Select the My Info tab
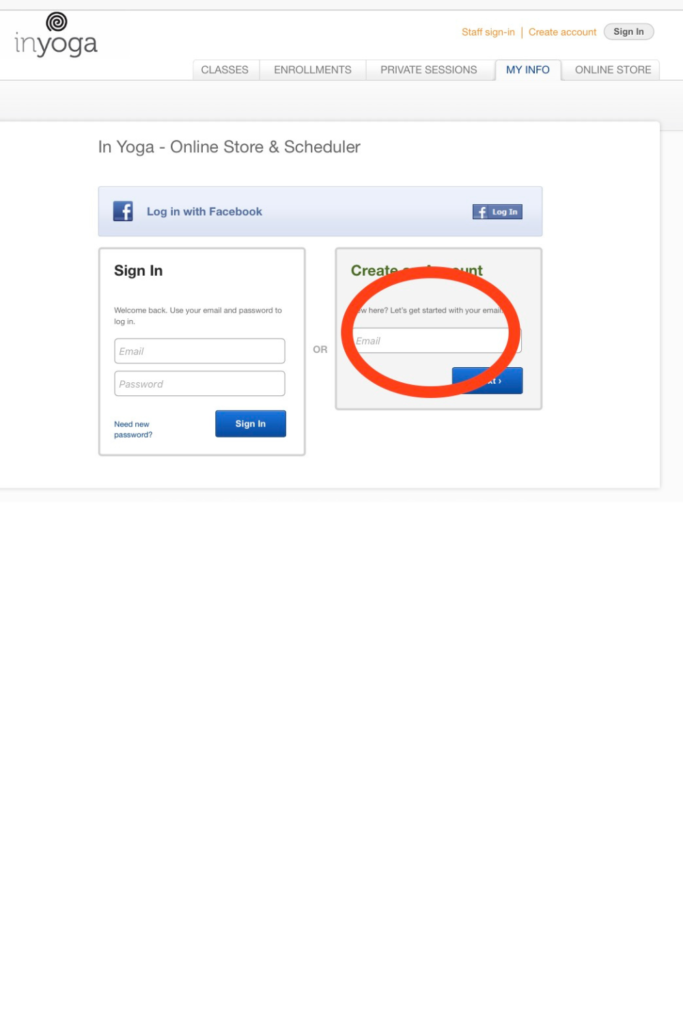This screenshot has height=1024, width=683. point(528,70)
